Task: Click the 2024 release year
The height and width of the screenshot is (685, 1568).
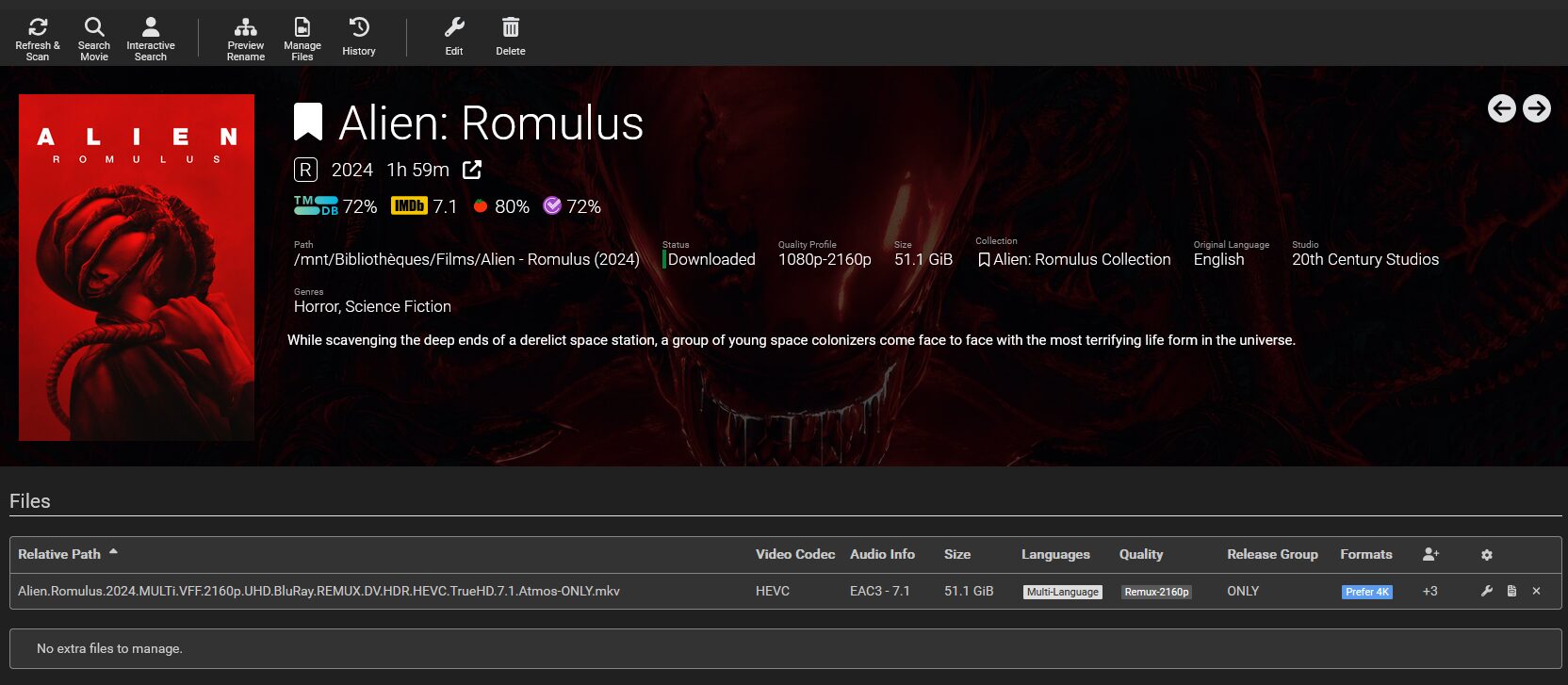Action: [352, 170]
